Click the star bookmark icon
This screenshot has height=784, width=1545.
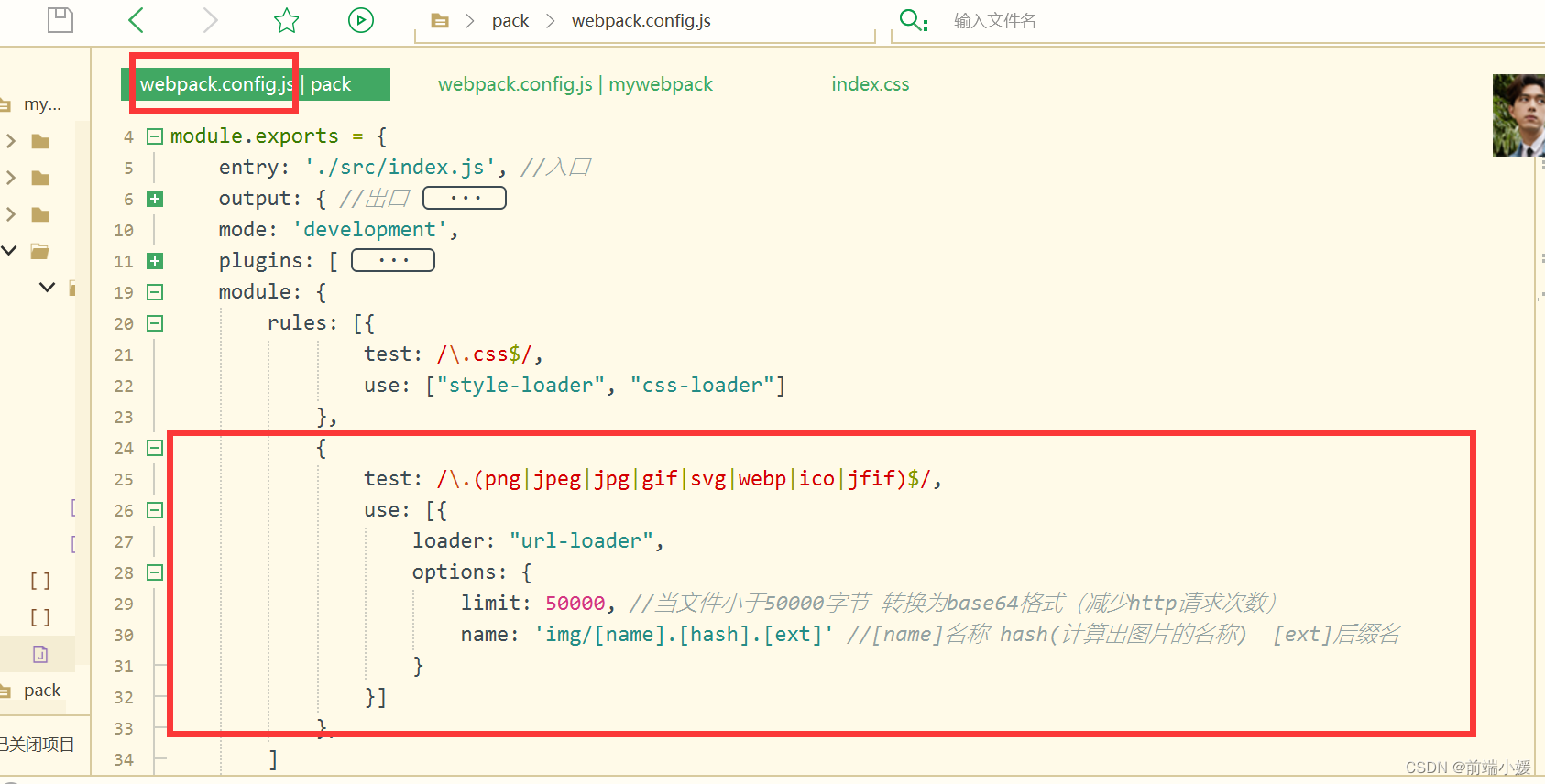[x=287, y=20]
